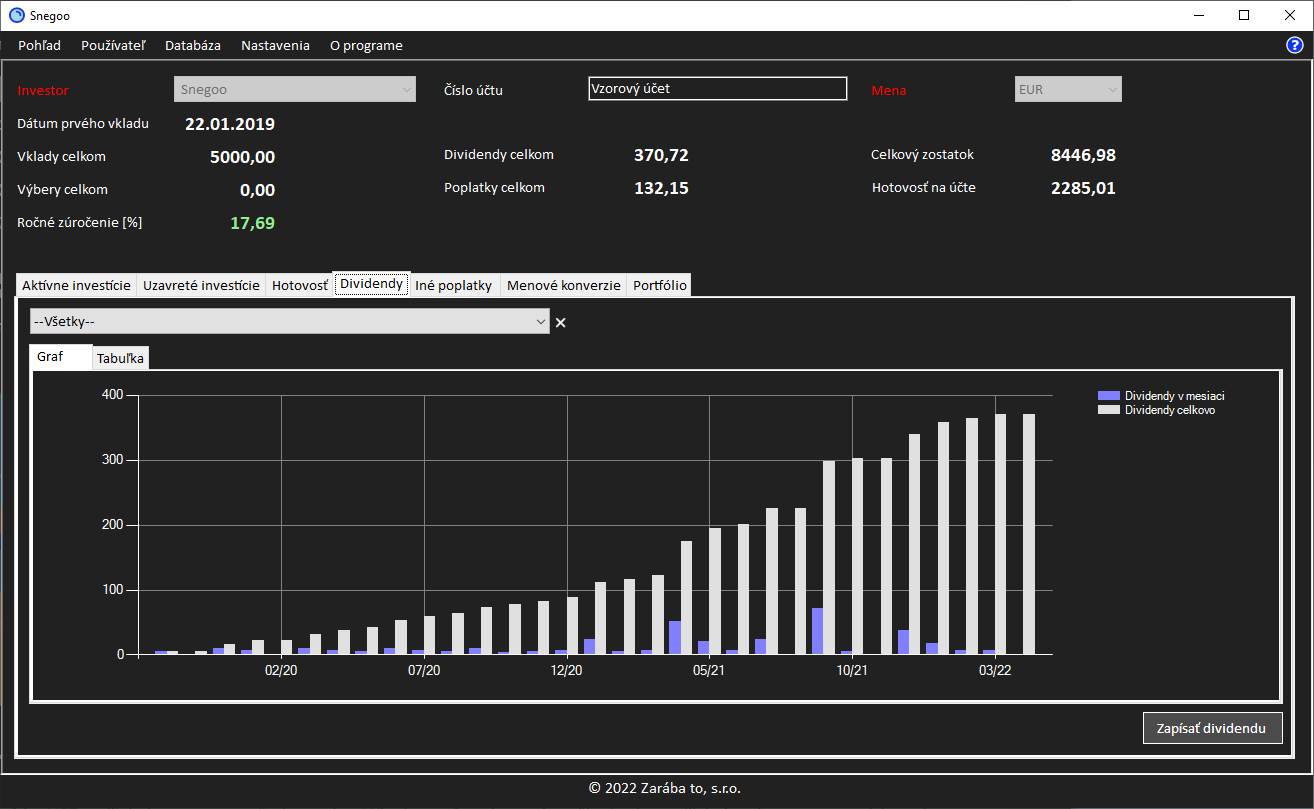Switch to the Menové konverzie tab
Viewport: 1314px width, 809px height.
click(564, 285)
